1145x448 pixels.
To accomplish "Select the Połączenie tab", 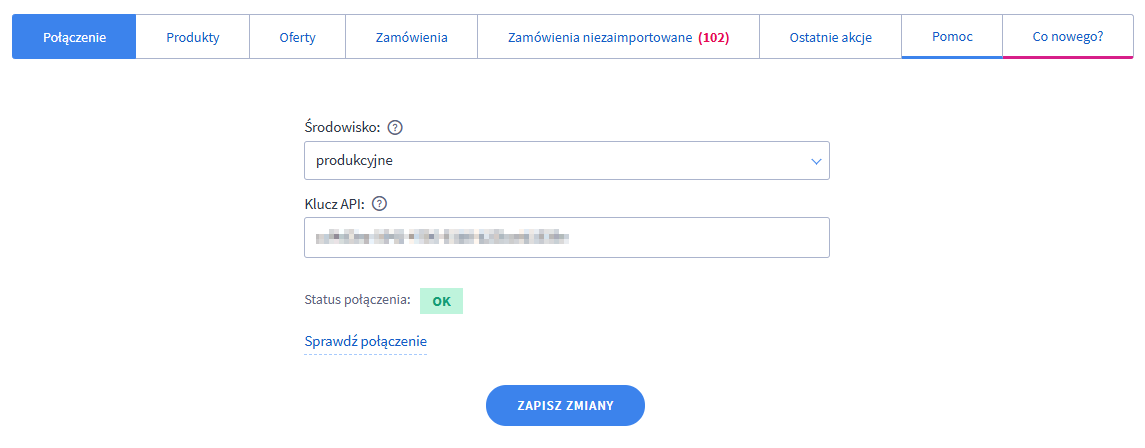I will (74, 38).
